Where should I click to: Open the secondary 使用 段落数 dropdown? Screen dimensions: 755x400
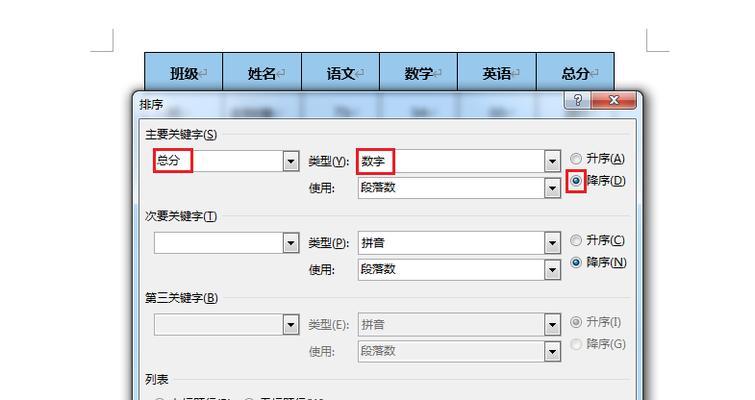point(552,270)
